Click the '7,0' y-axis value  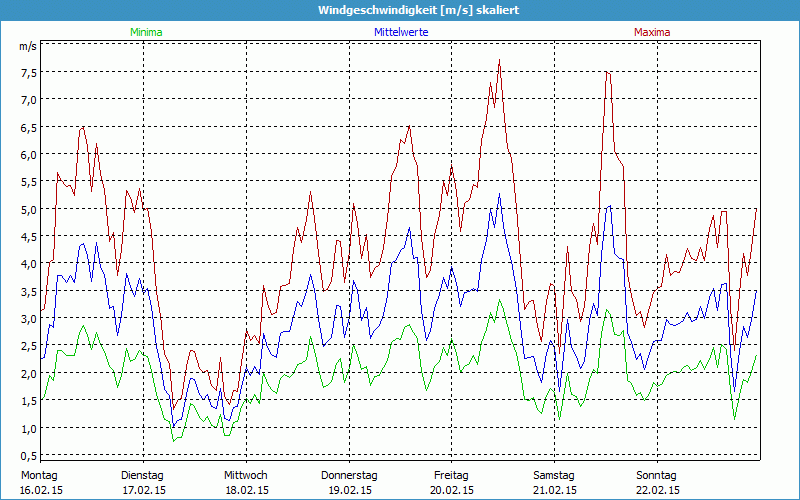pos(29,99)
